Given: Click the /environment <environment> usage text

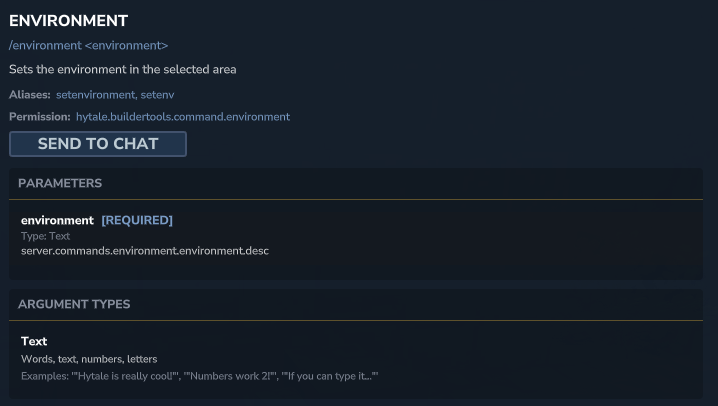Looking at the screenshot, I should 88,46.
